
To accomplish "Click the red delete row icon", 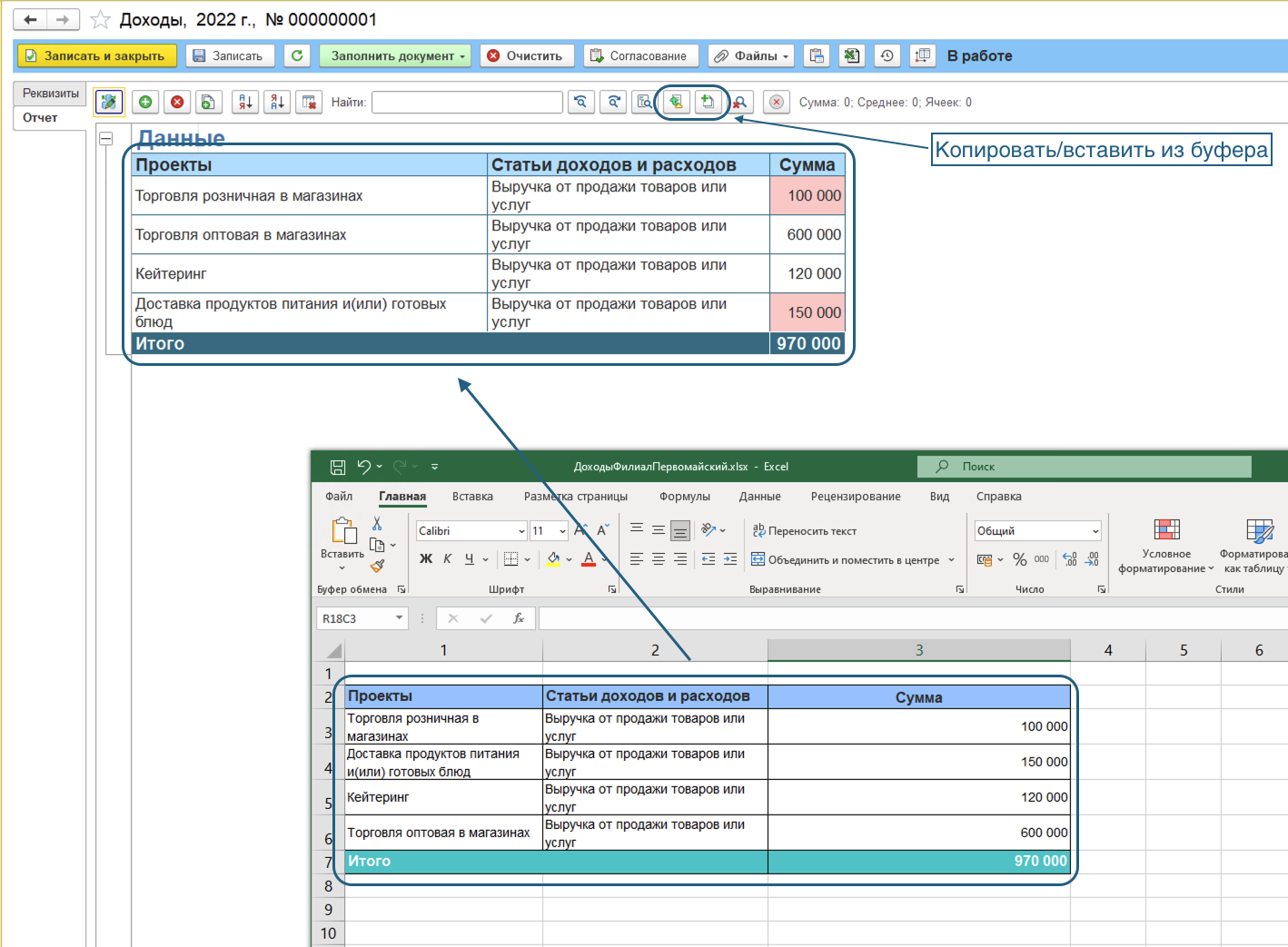I will (x=177, y=102).
